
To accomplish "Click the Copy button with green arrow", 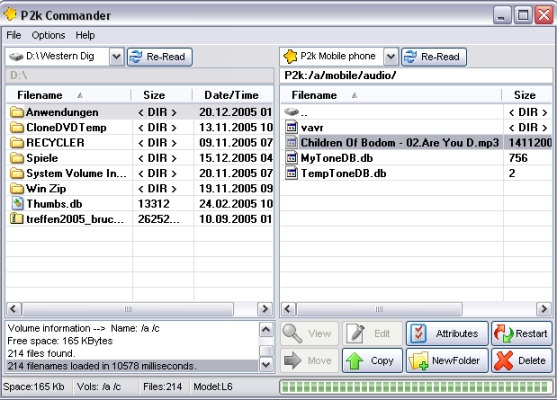I will click(x=372, y=361).
